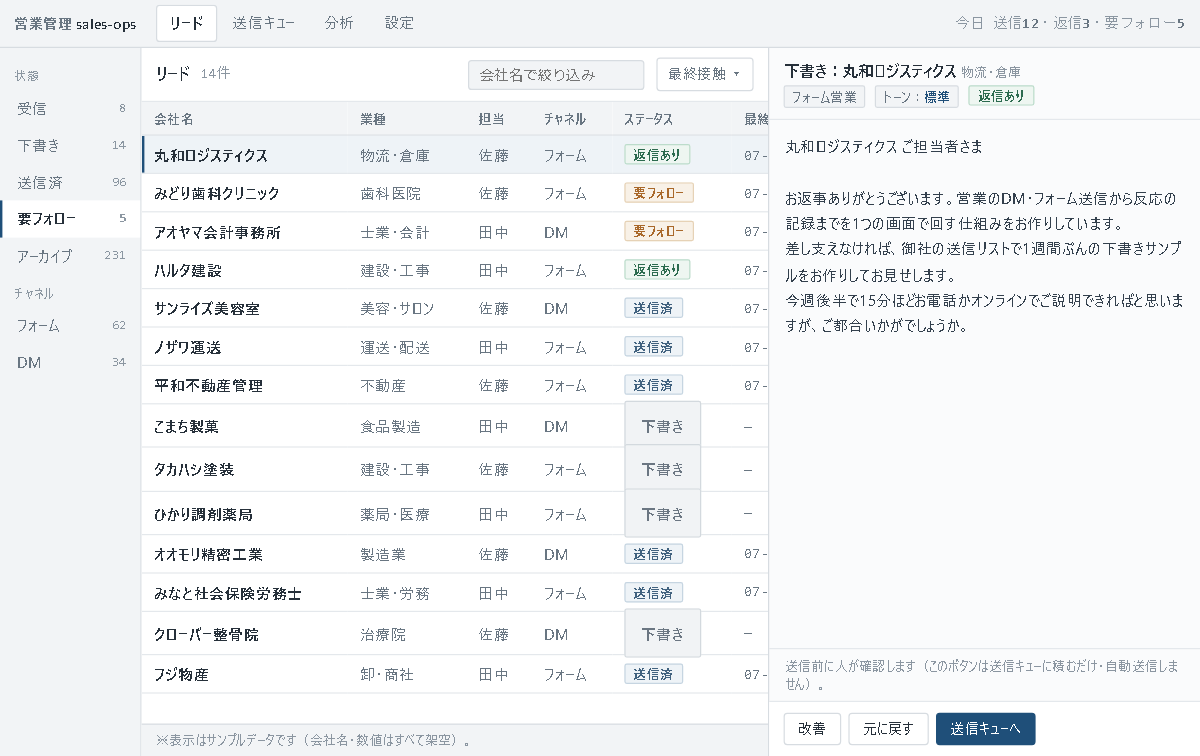Viewport: 1200px width, 756px height.
Task: Select 下書き filter in sidebar
Action: pos(70,145)
